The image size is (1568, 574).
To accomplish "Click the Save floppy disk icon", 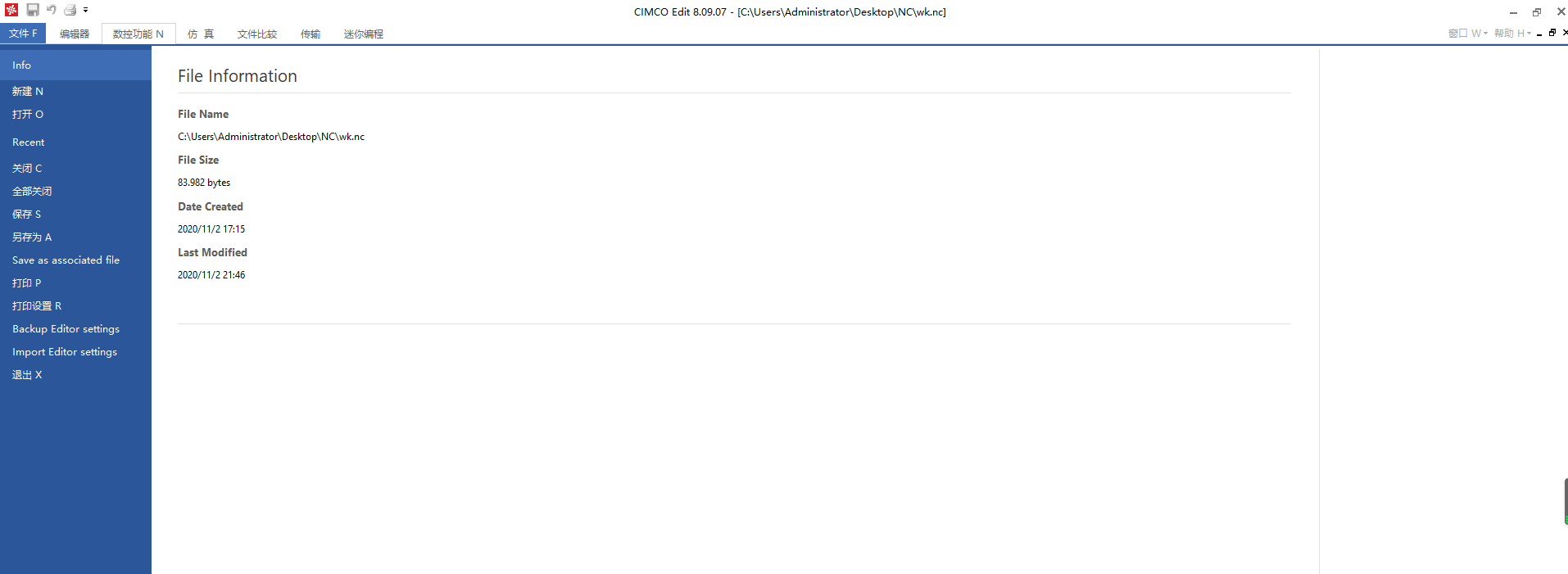I will [x=33, y=10].
